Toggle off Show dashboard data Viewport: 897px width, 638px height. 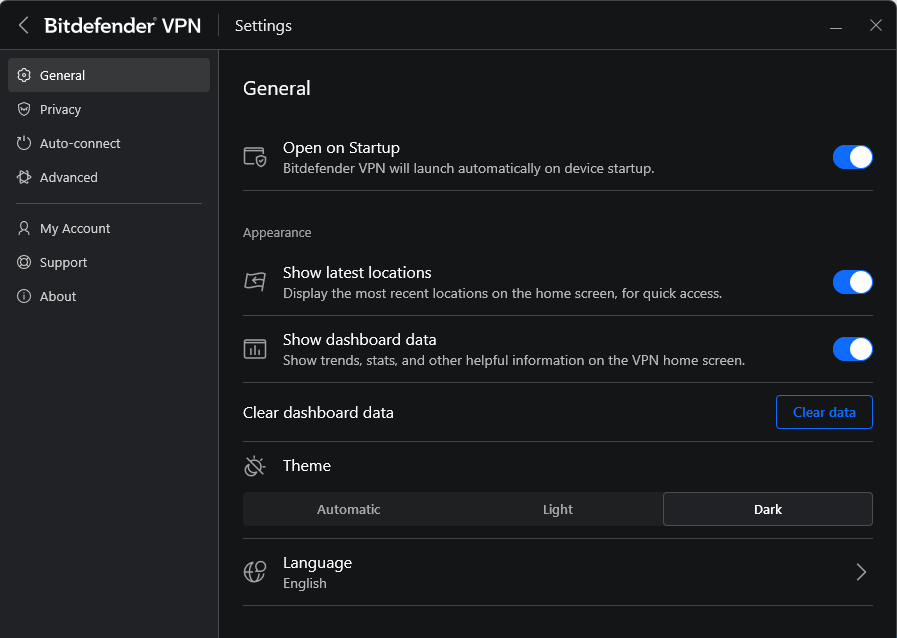point(852,348)
